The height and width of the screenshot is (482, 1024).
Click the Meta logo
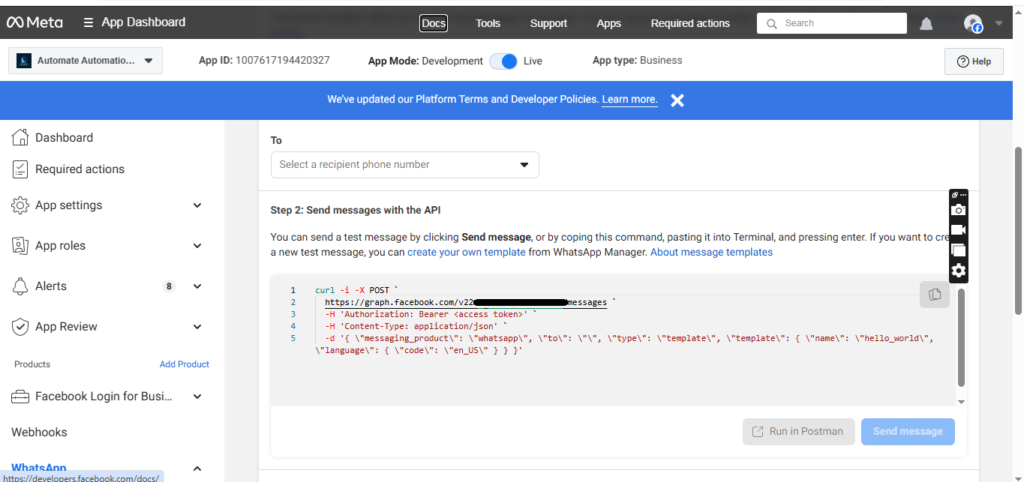[x=34, y=22]
